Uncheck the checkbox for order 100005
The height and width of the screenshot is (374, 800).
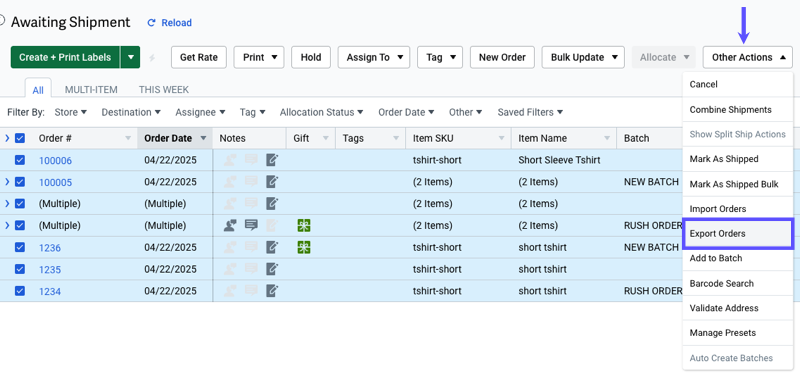[x=20, y=182]
